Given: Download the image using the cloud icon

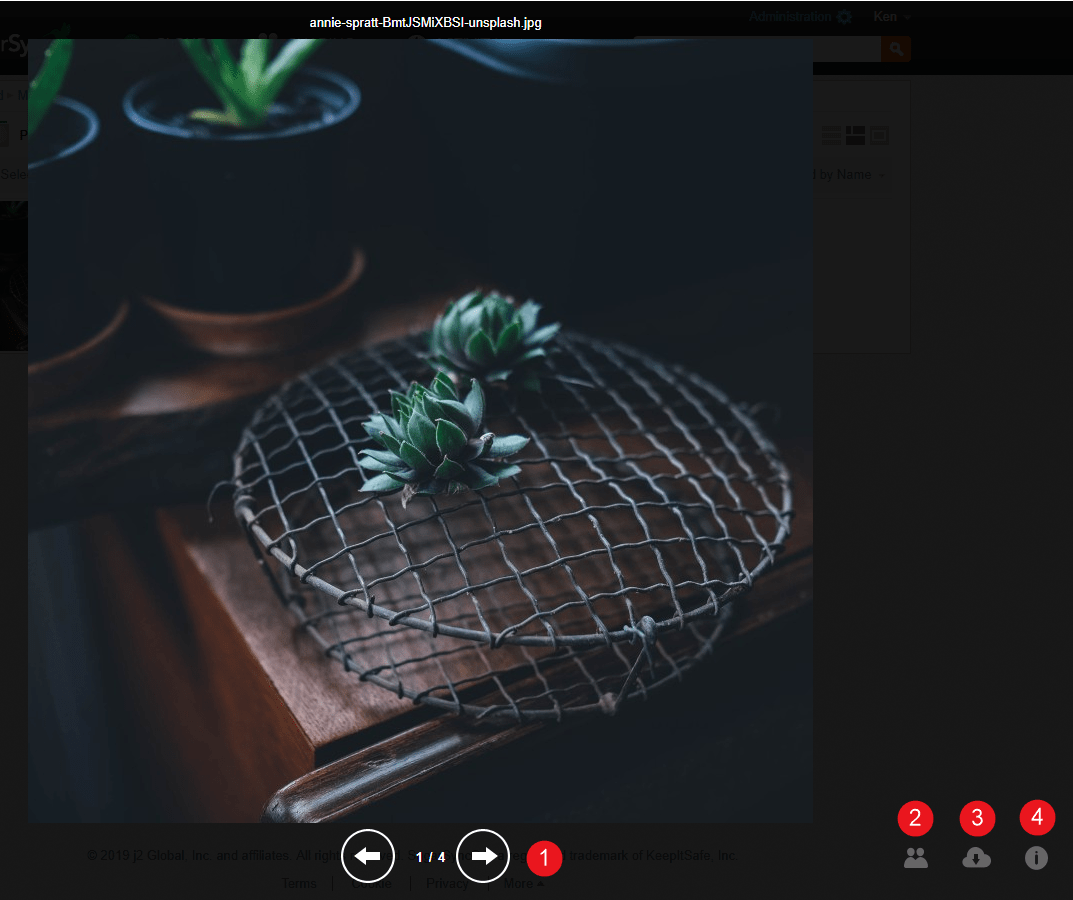Looking at the screenshot, I should (977, 858).
